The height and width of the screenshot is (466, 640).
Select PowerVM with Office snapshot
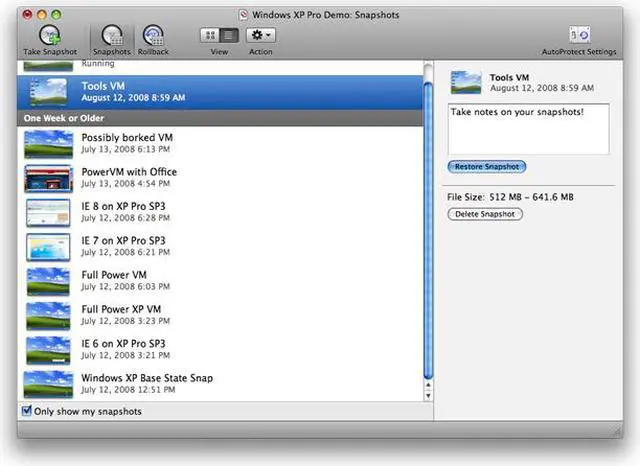point(220,178)
